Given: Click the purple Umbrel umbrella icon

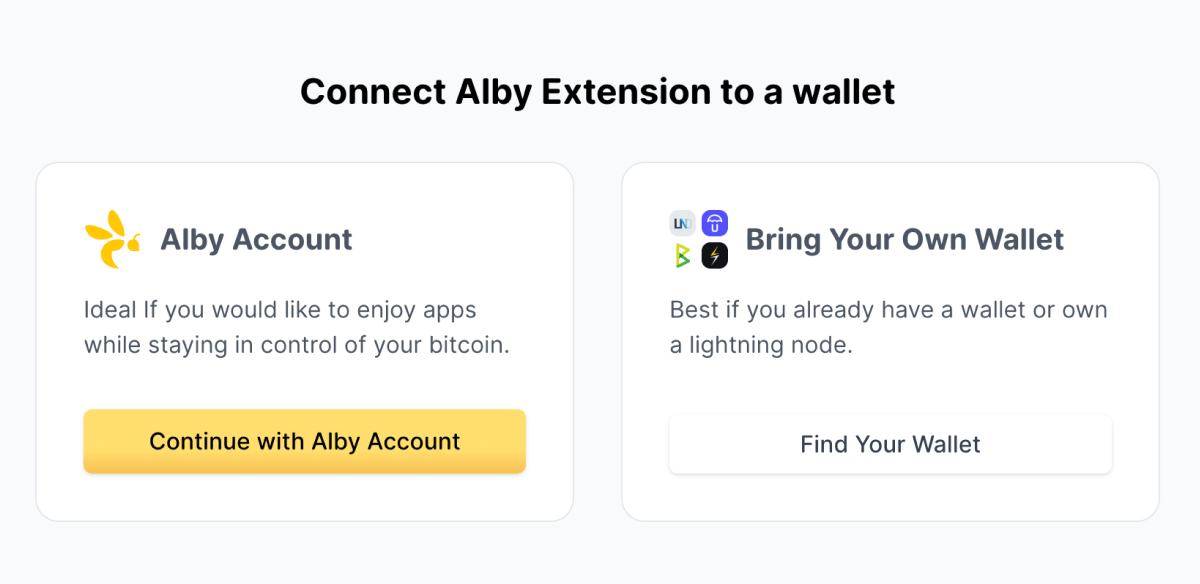Looking at the screenshot, I should coord(714,223).
